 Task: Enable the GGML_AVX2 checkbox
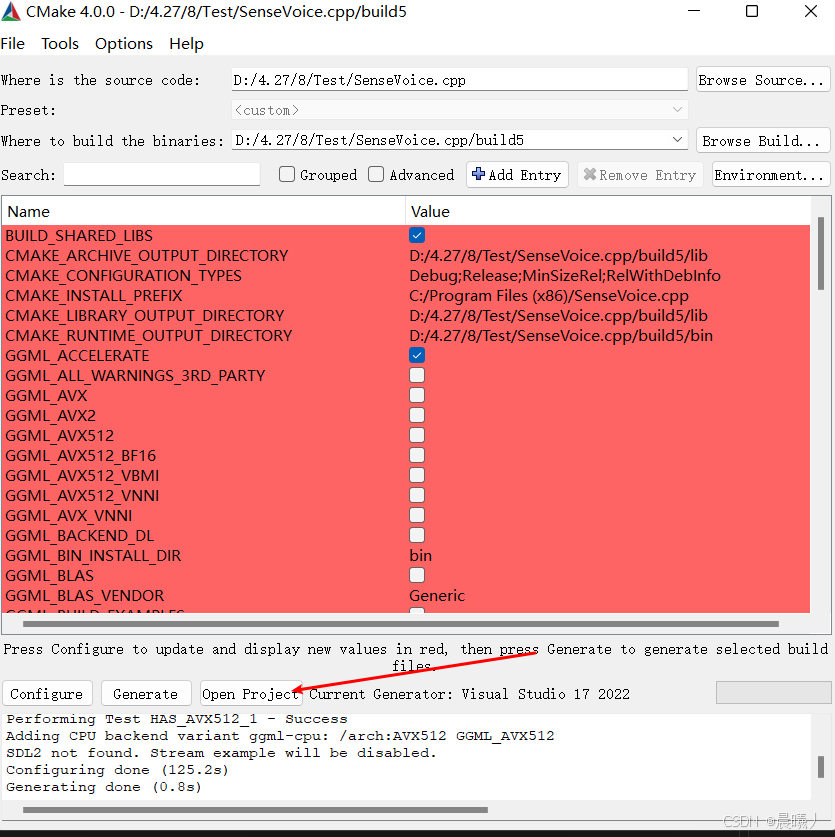click(x=416, y=415)
